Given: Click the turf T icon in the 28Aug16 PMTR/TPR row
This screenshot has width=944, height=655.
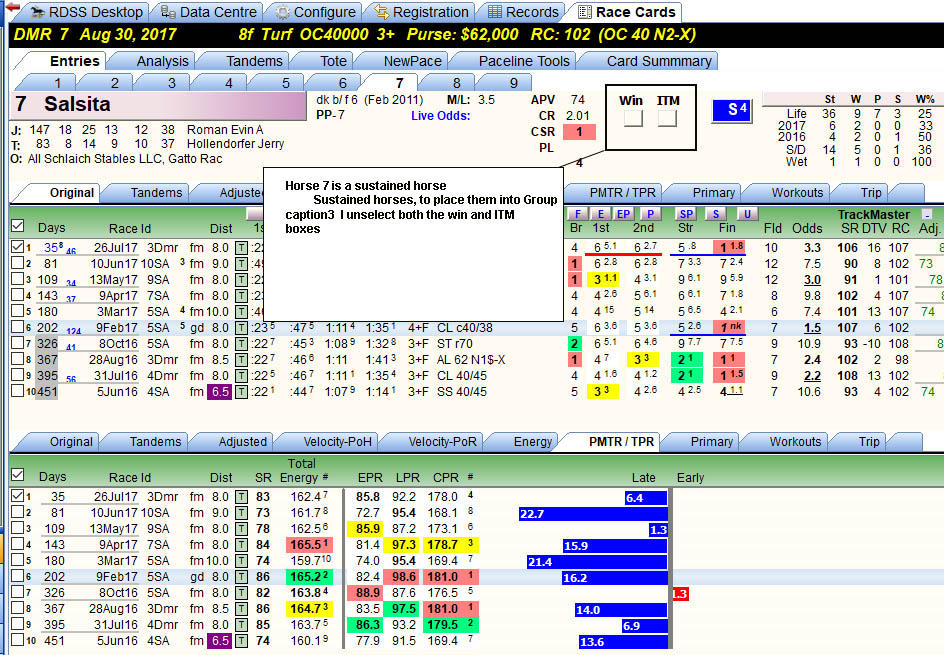Looking at the screenshot, I should coord(241,609).
